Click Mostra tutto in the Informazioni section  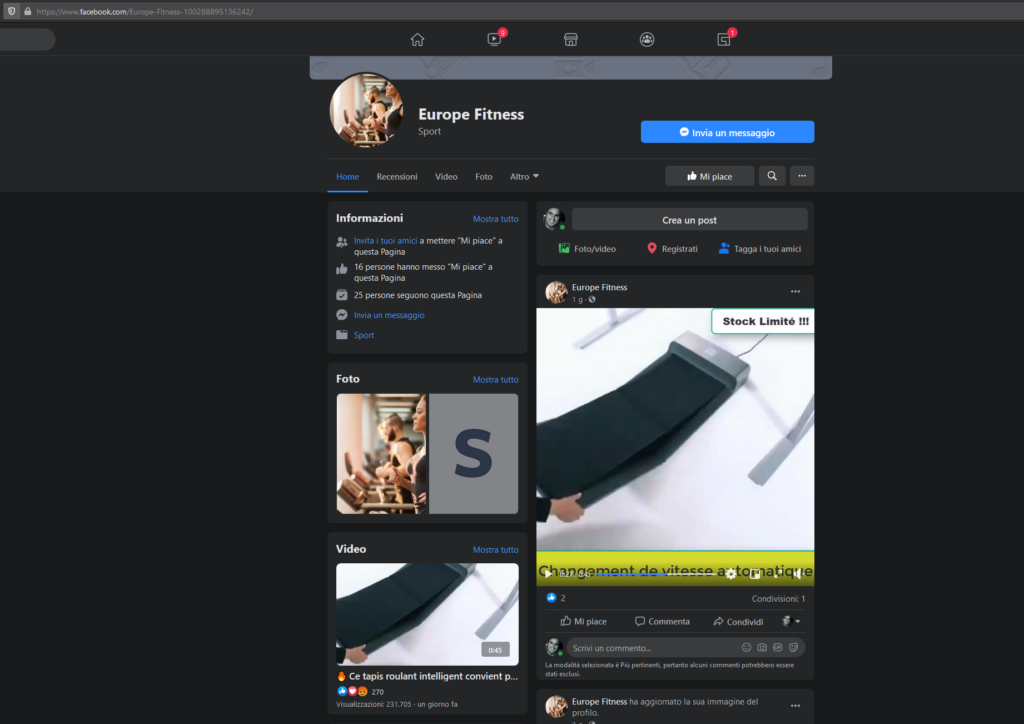(x=495, y=219)
